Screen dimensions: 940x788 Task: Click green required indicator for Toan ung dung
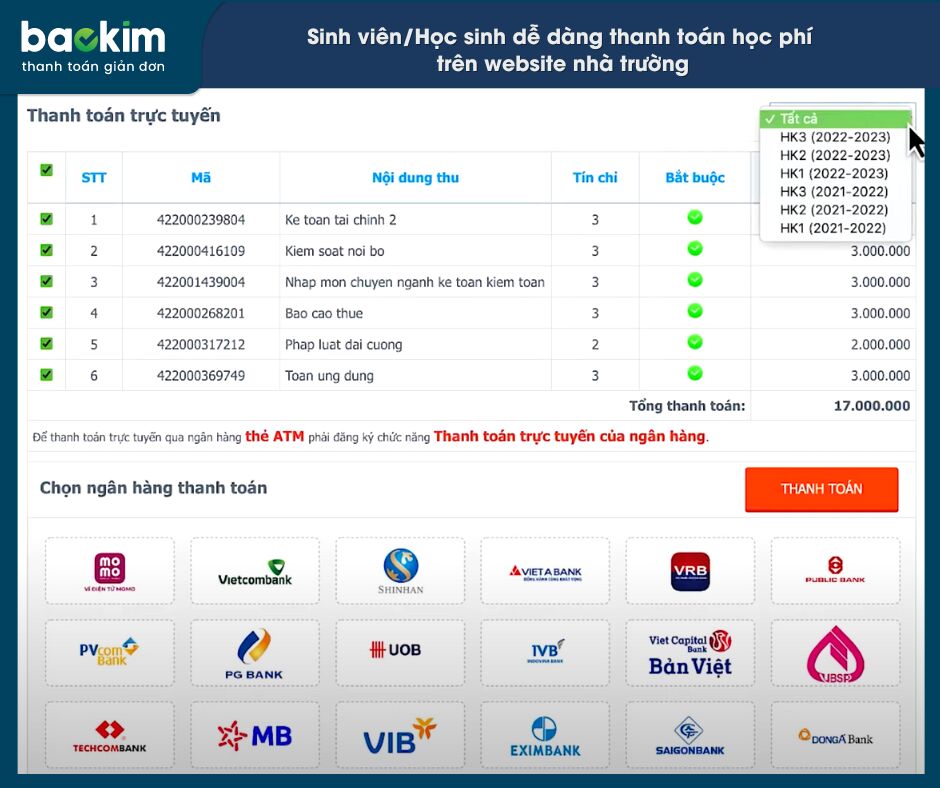tap(695, 373)
